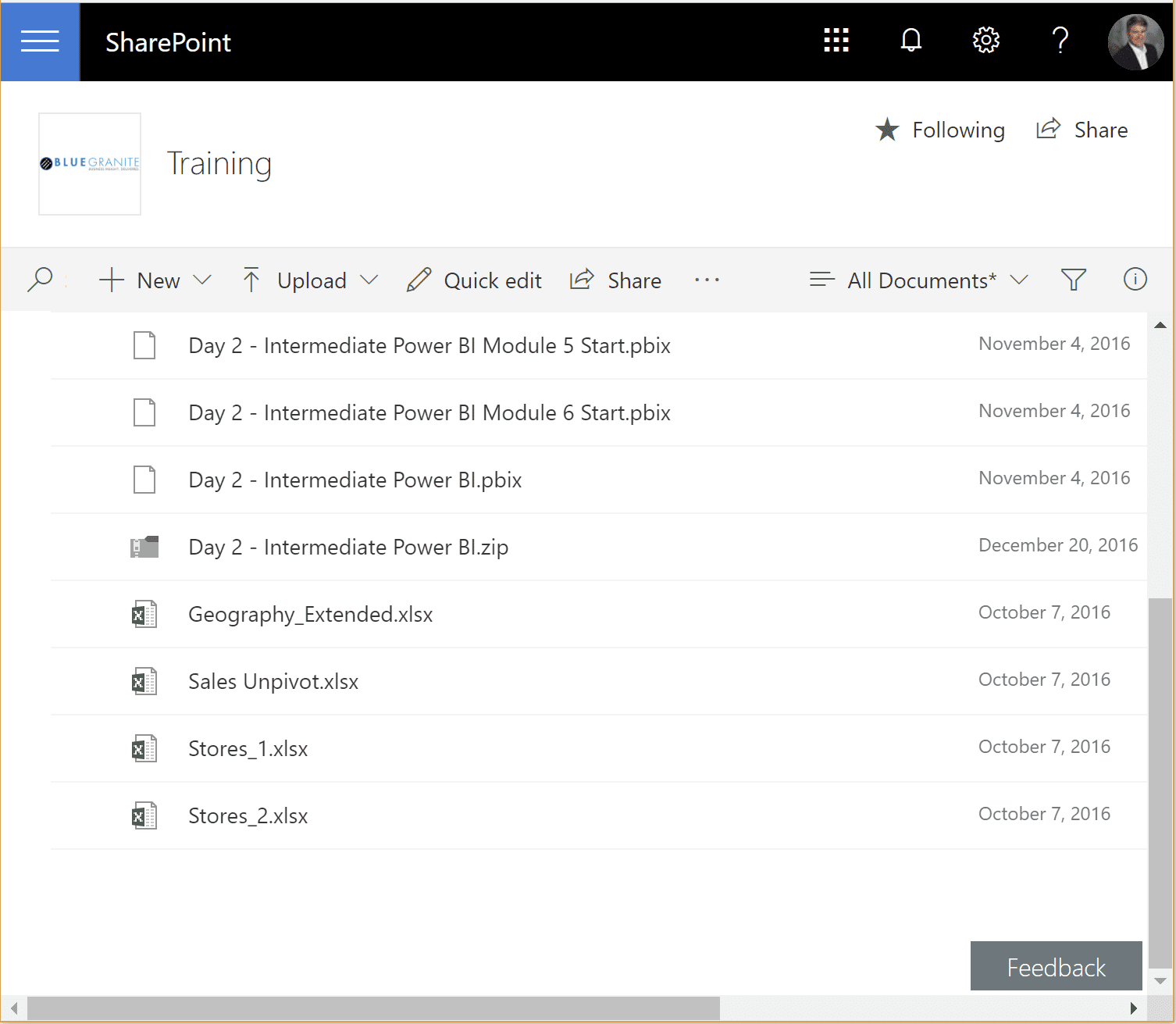The width and height of the screenshot is (1176, 1024).
Task: Click the user profile picture
Action: click(x=1136, y=41)
